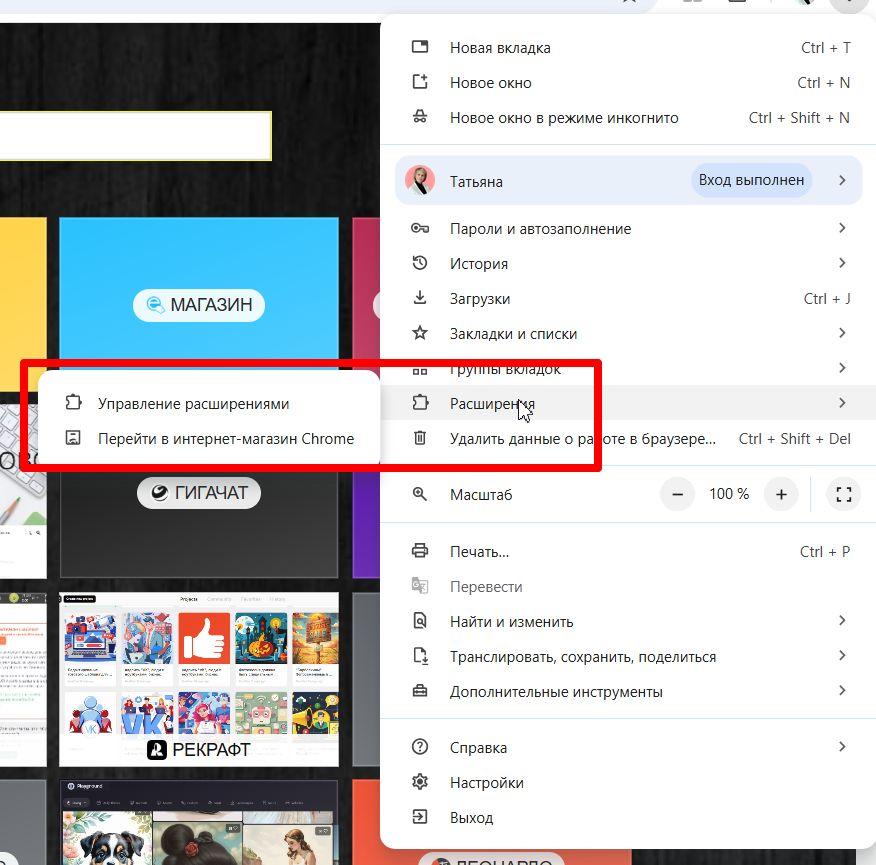Click the 100 % zoom value

729,494
